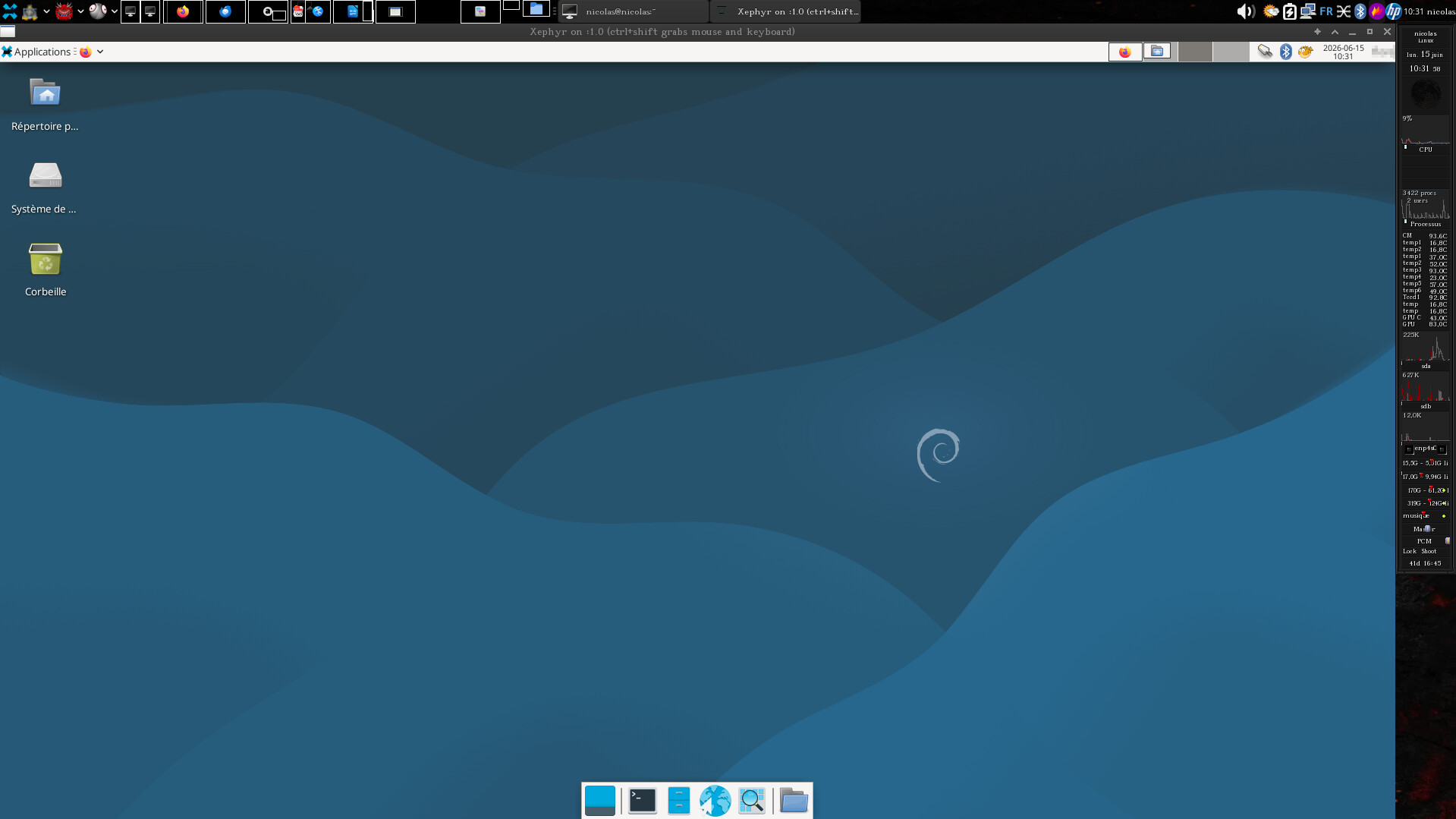Click the stick pin button on Xephyr title bar
The width and height of the screenshot is (1456, 819).
[1317, 31]
